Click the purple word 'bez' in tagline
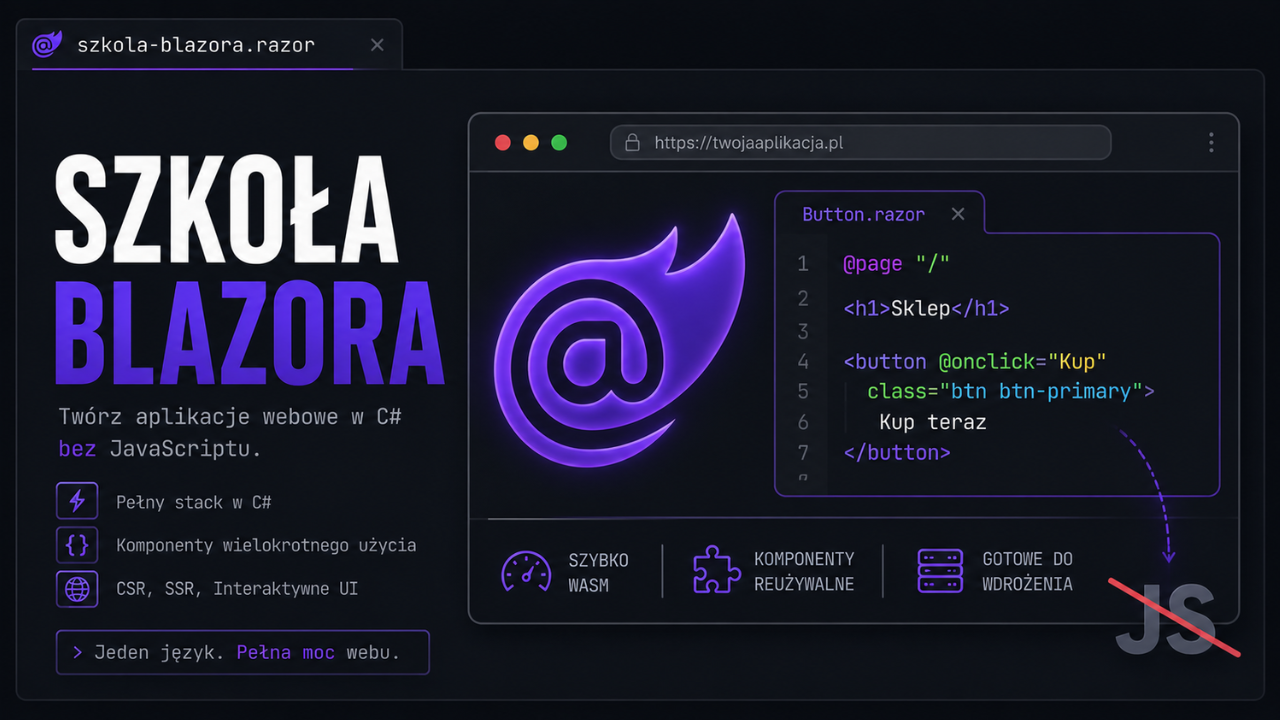The width and height of the screenshot is (1280, 720). [x=77, y=449]
